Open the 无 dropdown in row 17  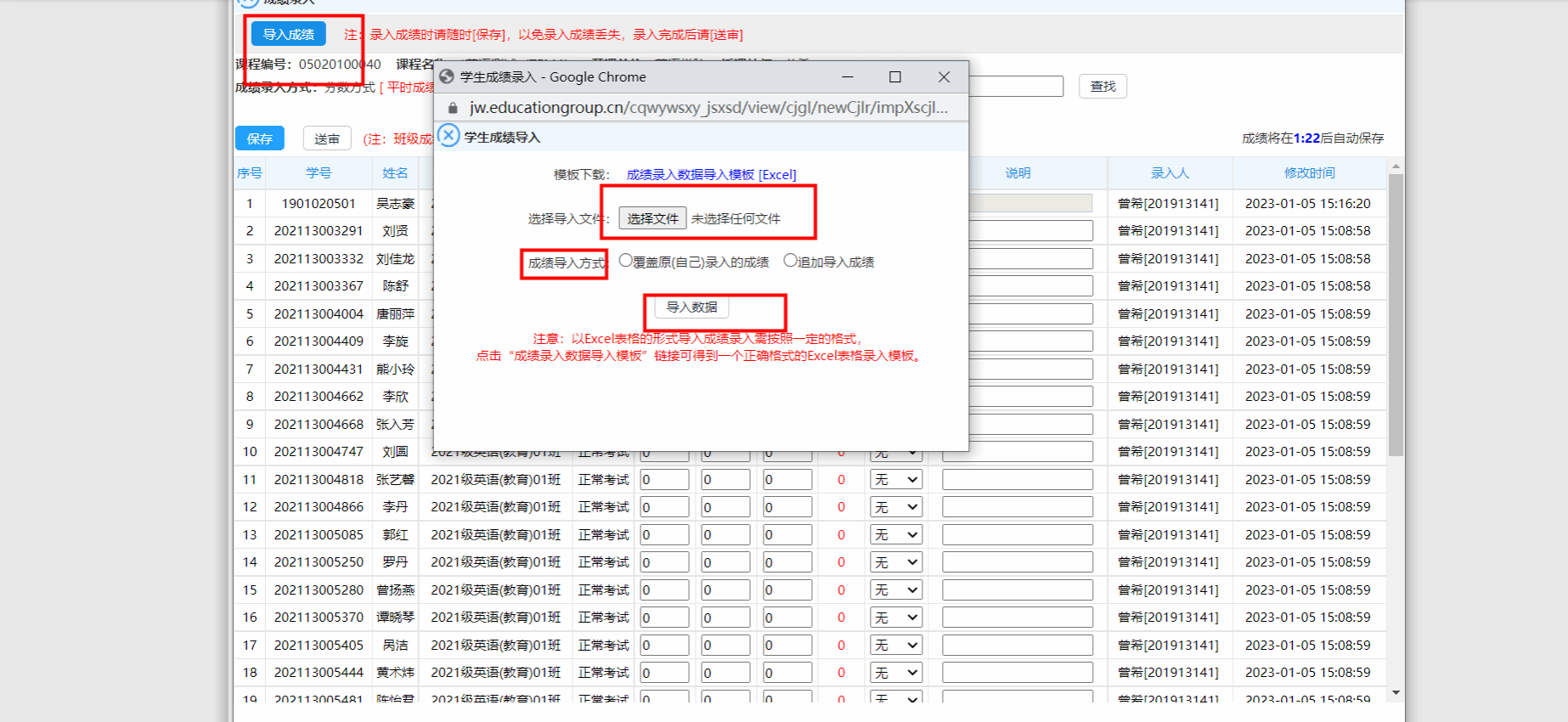pyautogui.click(x=896, y=646)
